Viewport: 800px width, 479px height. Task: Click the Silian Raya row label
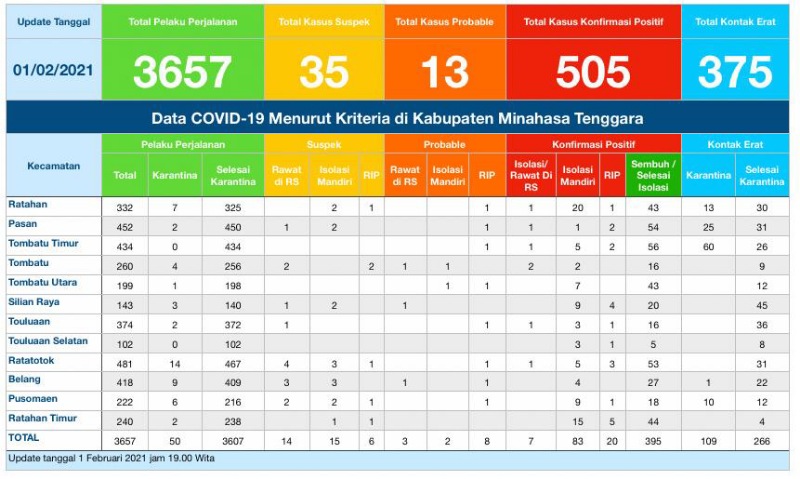(34, 302)
